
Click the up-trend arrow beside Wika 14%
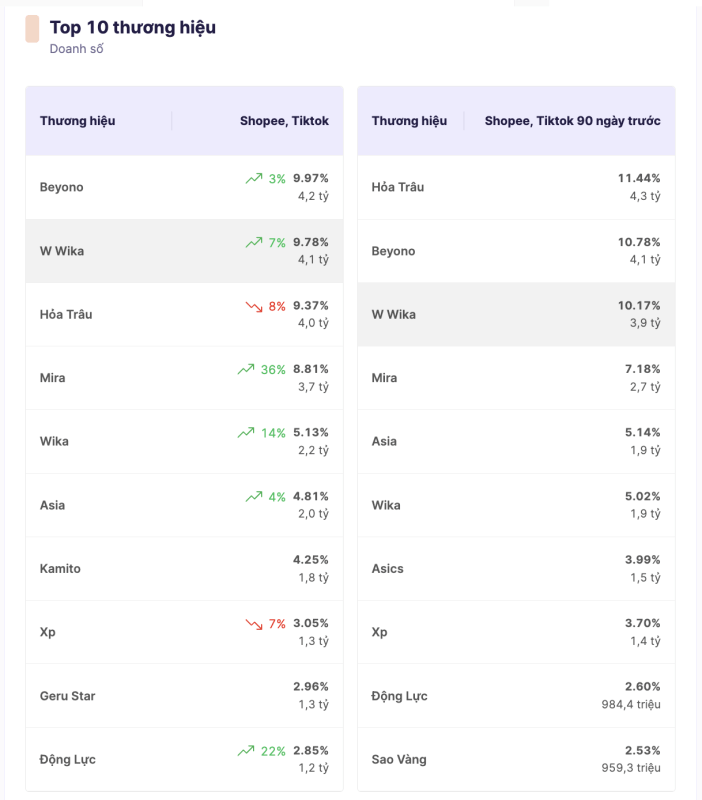(246, 433)
